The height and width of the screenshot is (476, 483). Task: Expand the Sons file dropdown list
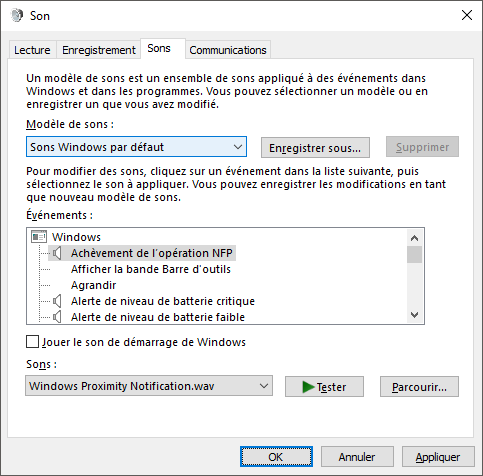click(x=149, y=386)
